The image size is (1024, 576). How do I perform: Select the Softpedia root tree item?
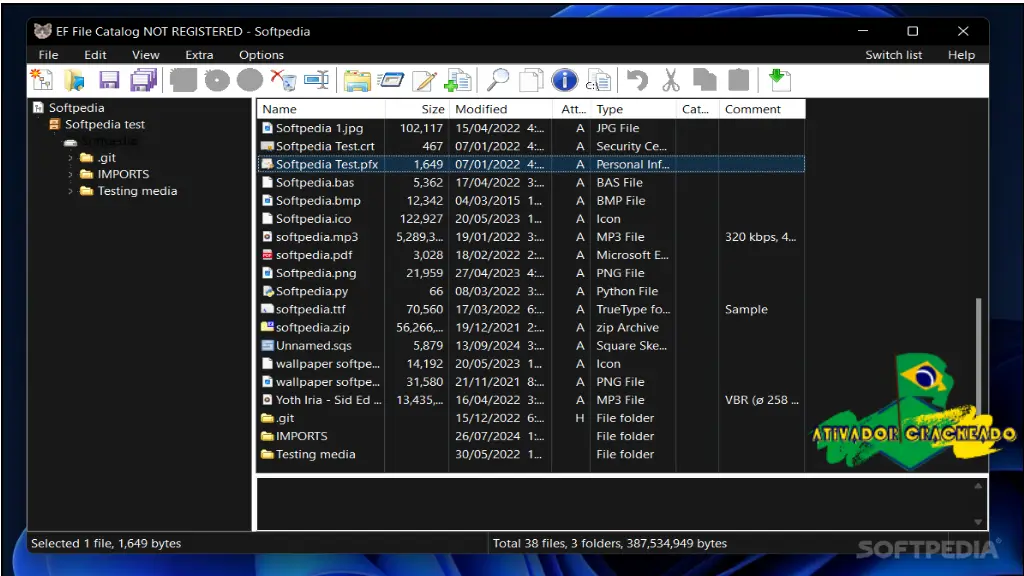76,108
